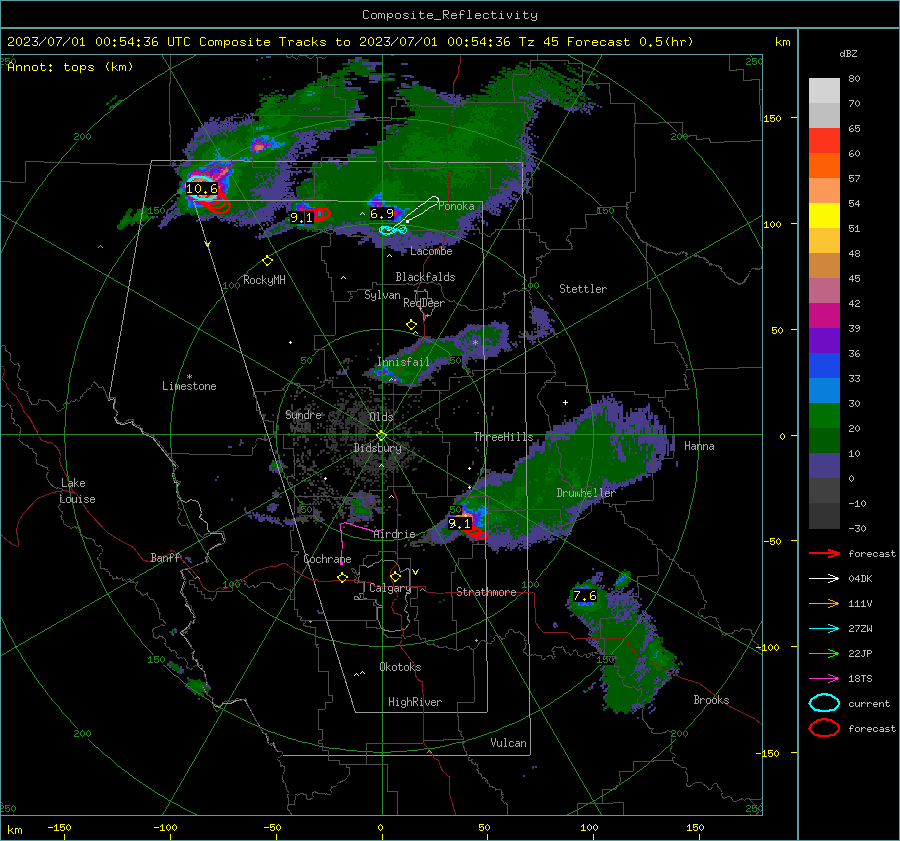Click the cyan current ellipse at 10.6 storm
This screenshot has width=900, height=841.
pos(203,189)
